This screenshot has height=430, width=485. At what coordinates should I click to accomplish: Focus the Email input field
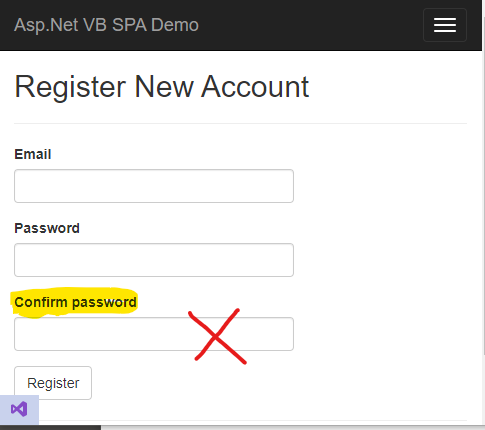click(154, 186)
